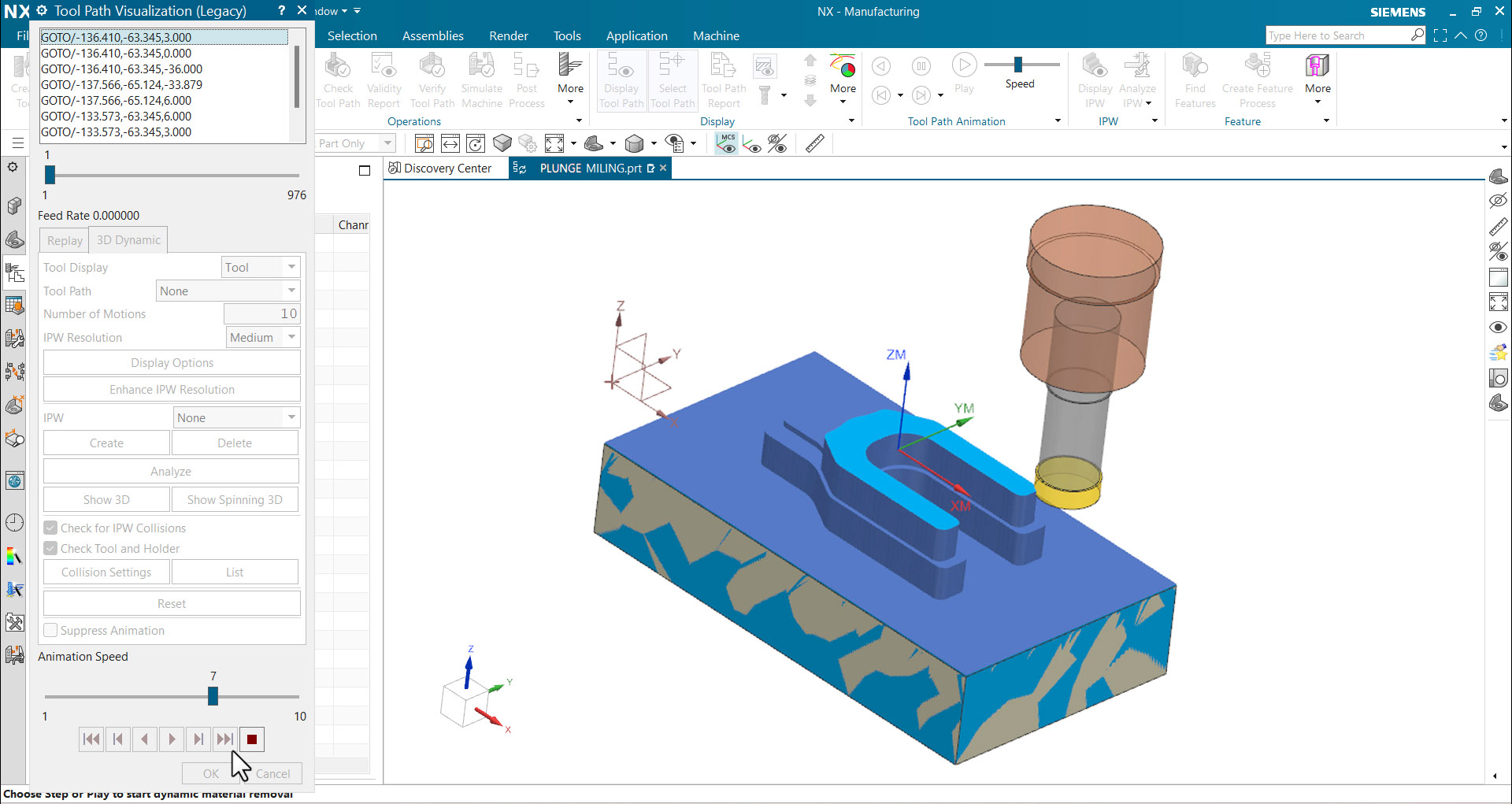1512x804 pixels.
Task: Click the Display IPW icon
Action: (1095, 79)
